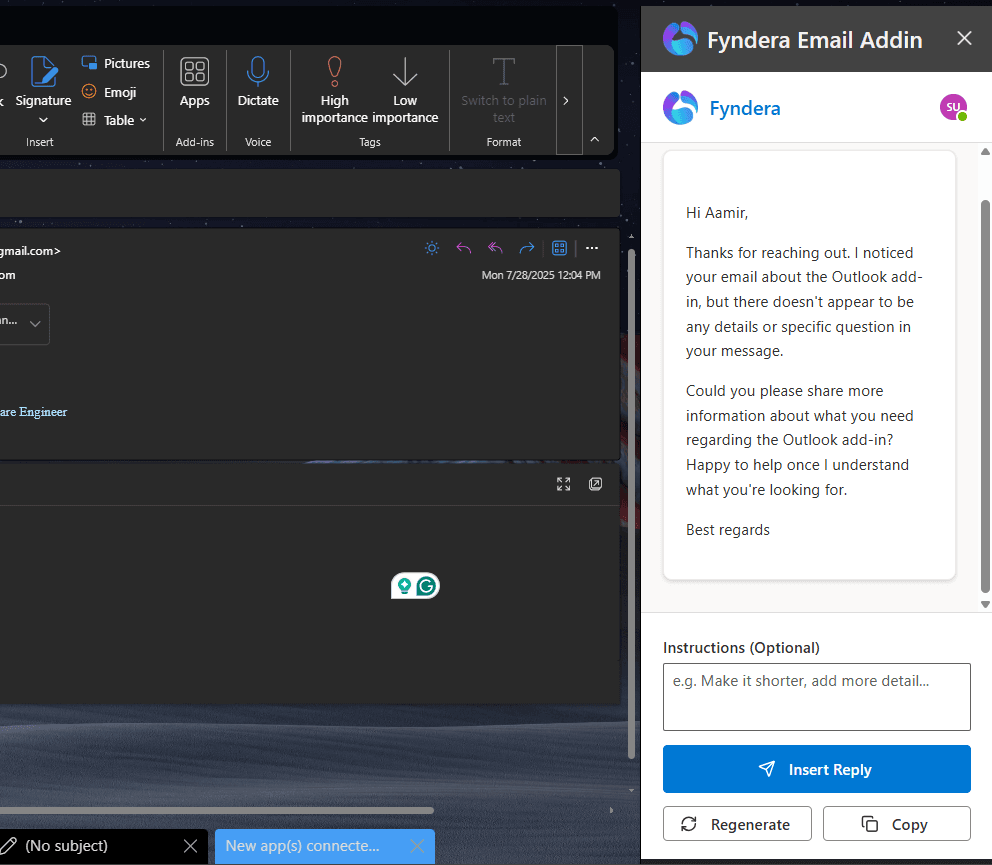992x865 pixels.
Task: Copy the generated reply text
Action: 896,824
